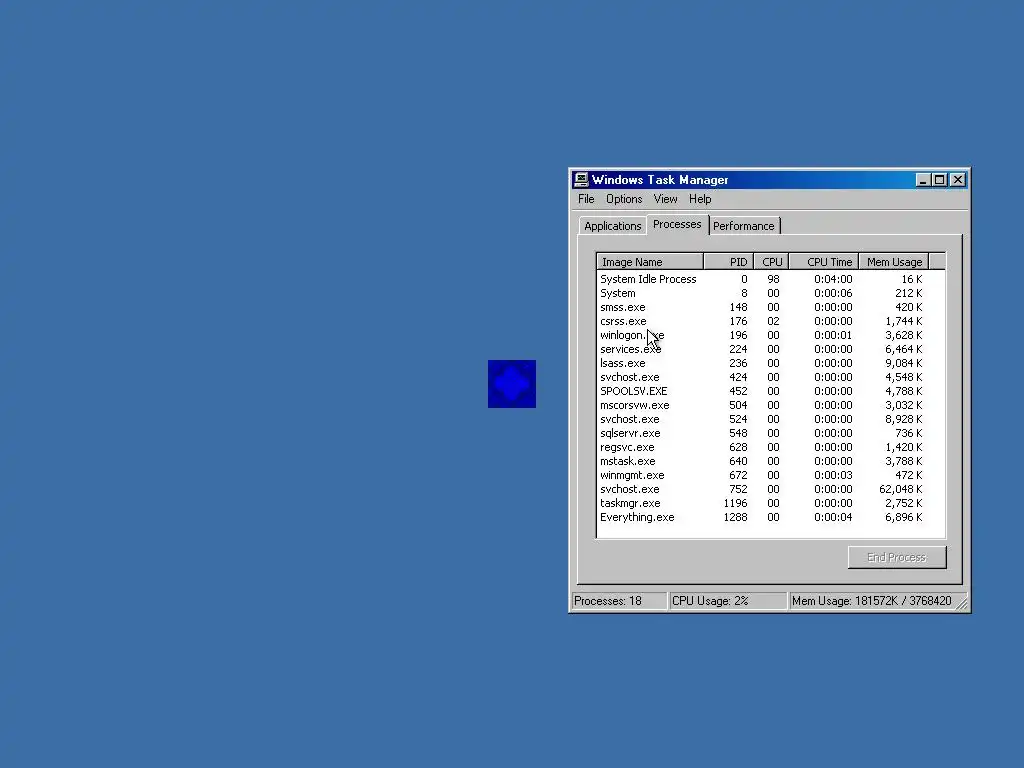1024x768 pixels.
Task: Select the services.exe process
Action: coord(771,349)
